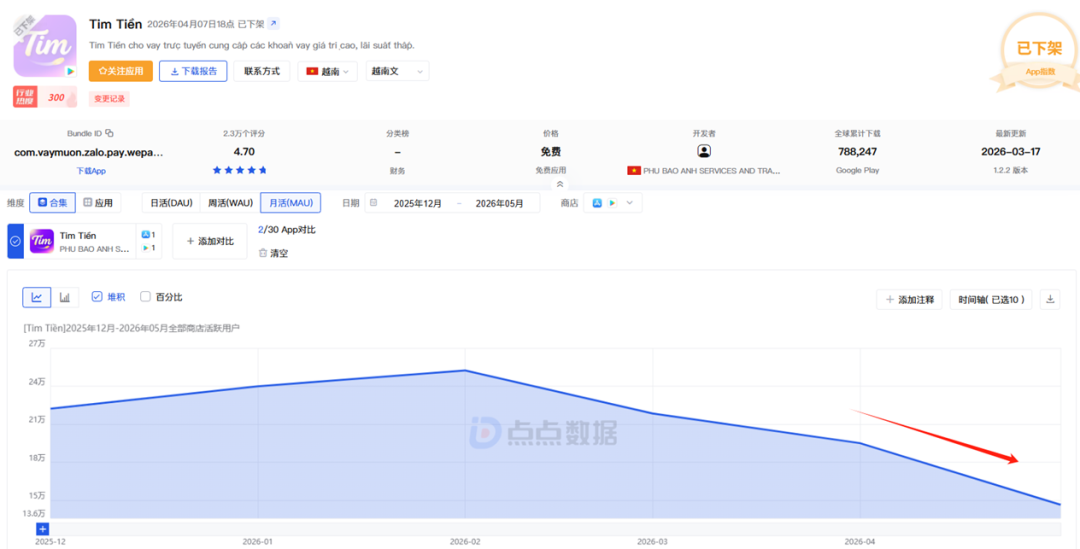
Task: Click the 关注应用 follow app button
Action: pyautogui.click(x=121, y=71)
